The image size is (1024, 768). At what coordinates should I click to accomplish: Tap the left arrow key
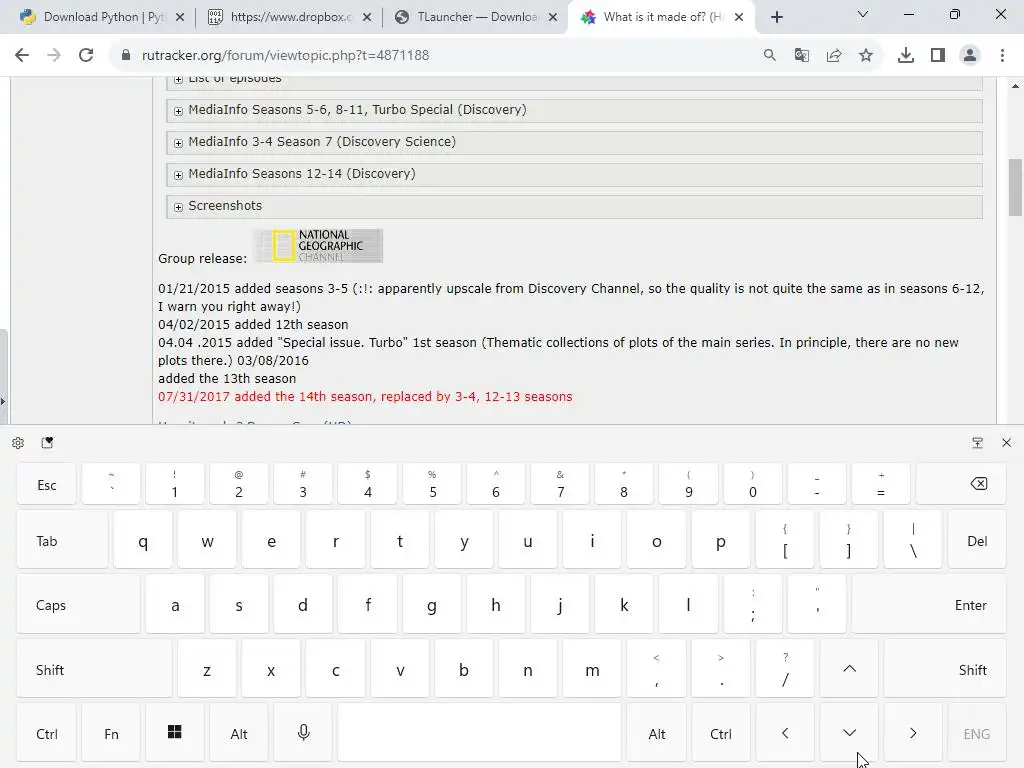pos(785,733)
